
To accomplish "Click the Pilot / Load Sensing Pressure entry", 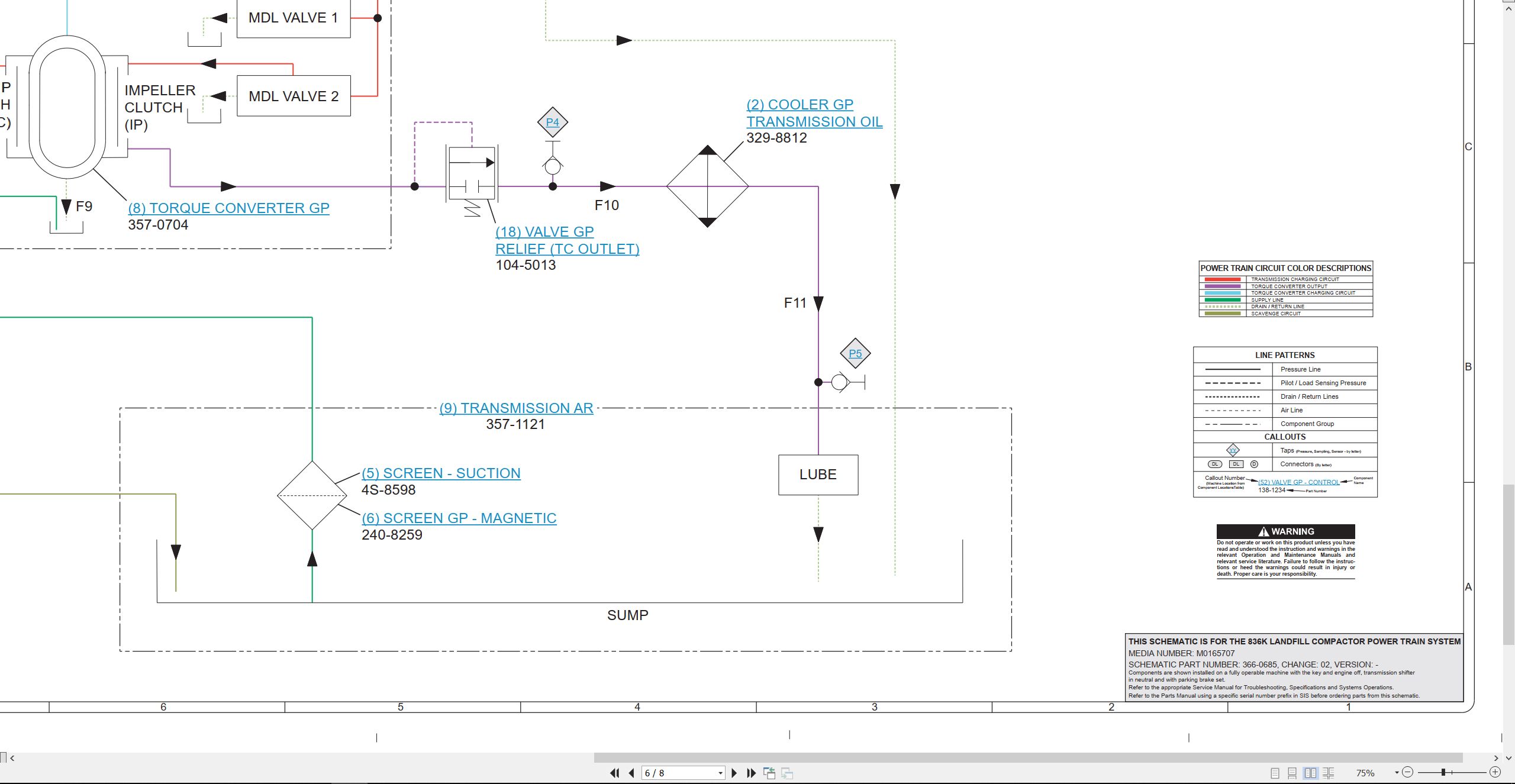I will [1323, 383].
